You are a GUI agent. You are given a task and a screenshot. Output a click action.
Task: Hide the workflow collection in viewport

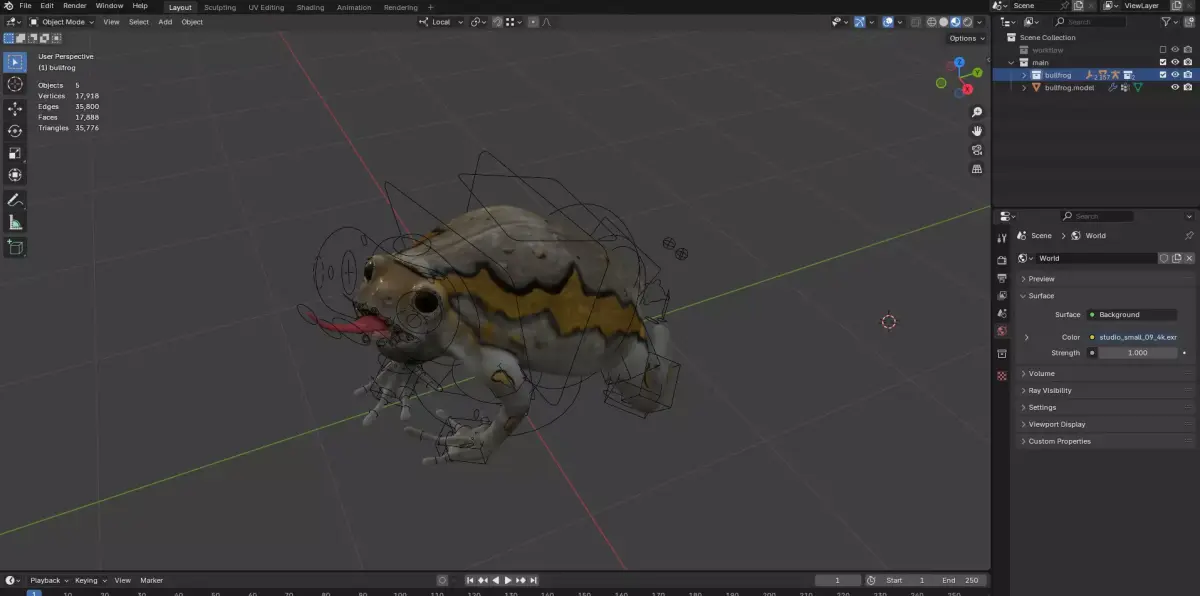coord(1175,49)
